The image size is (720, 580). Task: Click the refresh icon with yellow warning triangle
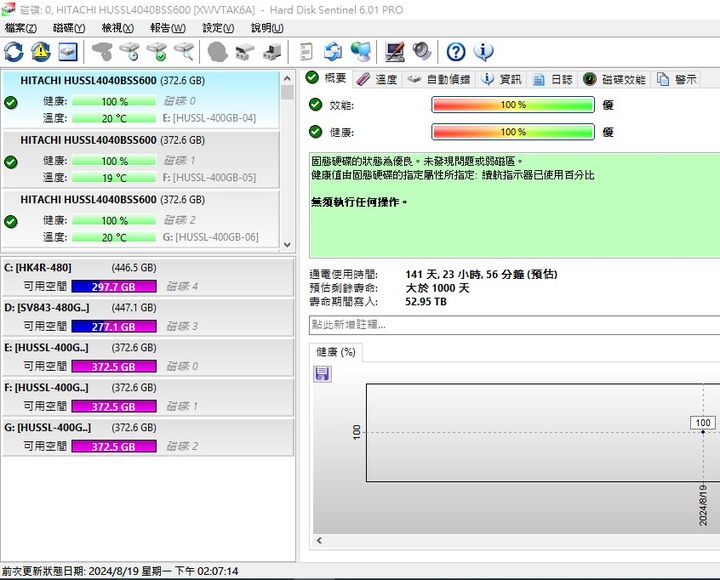point(41,51)
